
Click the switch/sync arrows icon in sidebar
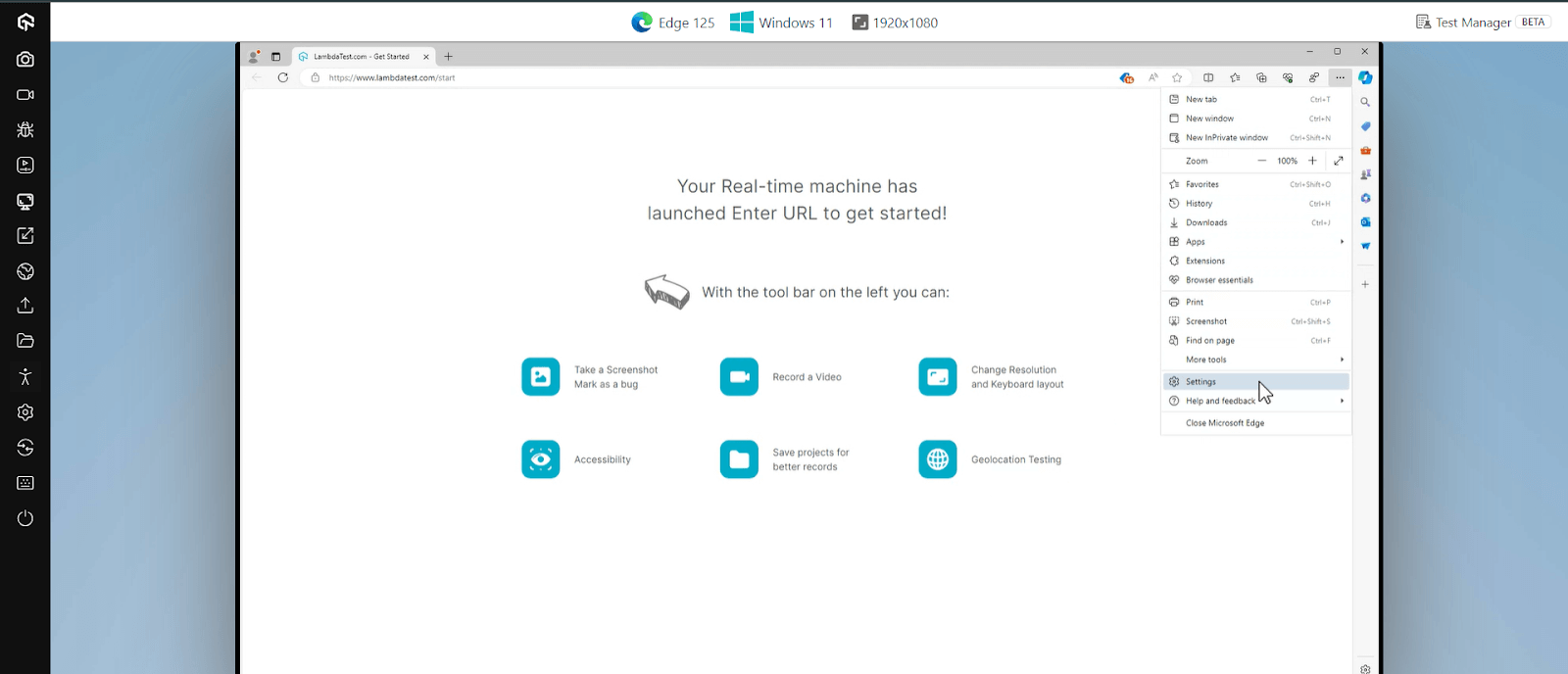25,448
